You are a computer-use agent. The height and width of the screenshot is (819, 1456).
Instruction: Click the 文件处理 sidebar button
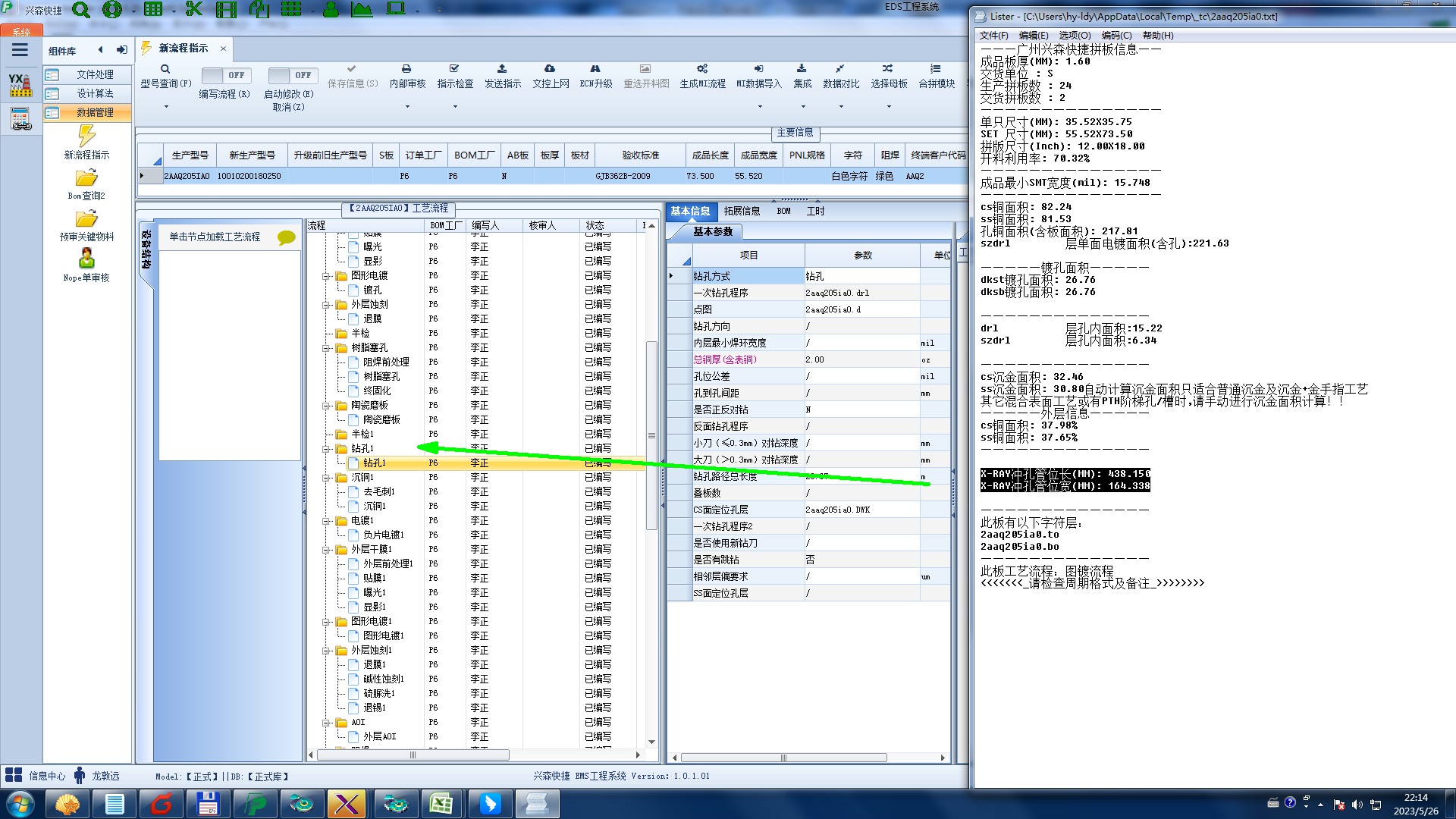pyautogui.click(x=94, y=74)
